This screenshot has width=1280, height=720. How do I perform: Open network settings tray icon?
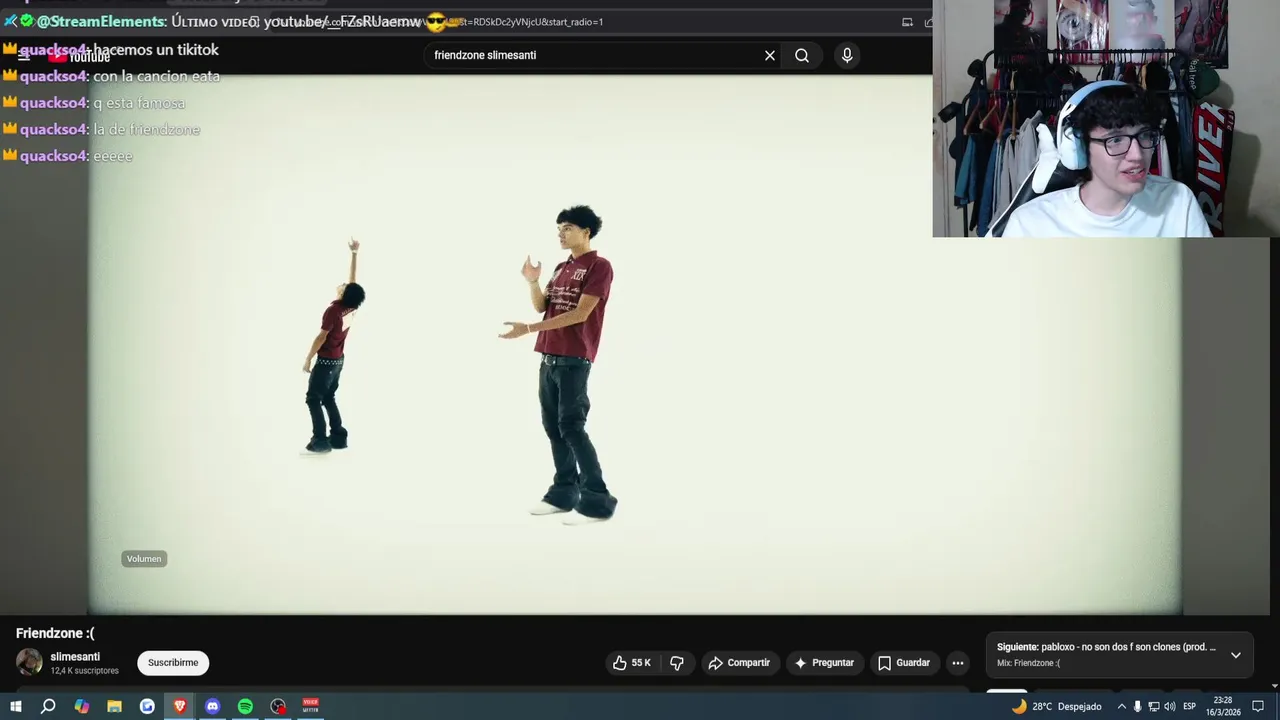(x=1153, y=706)
